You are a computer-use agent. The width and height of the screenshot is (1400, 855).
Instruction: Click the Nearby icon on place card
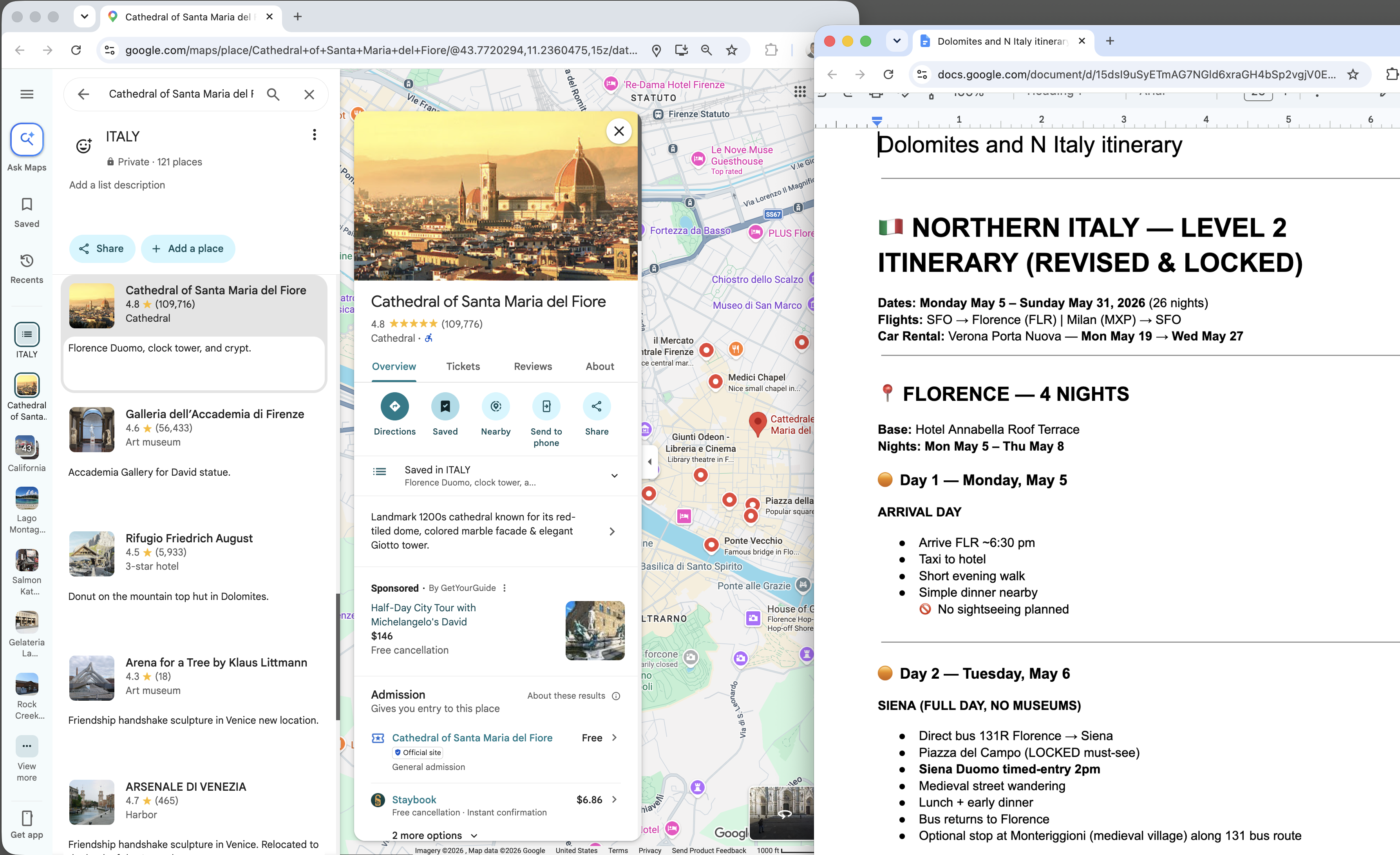click(496, 406)
